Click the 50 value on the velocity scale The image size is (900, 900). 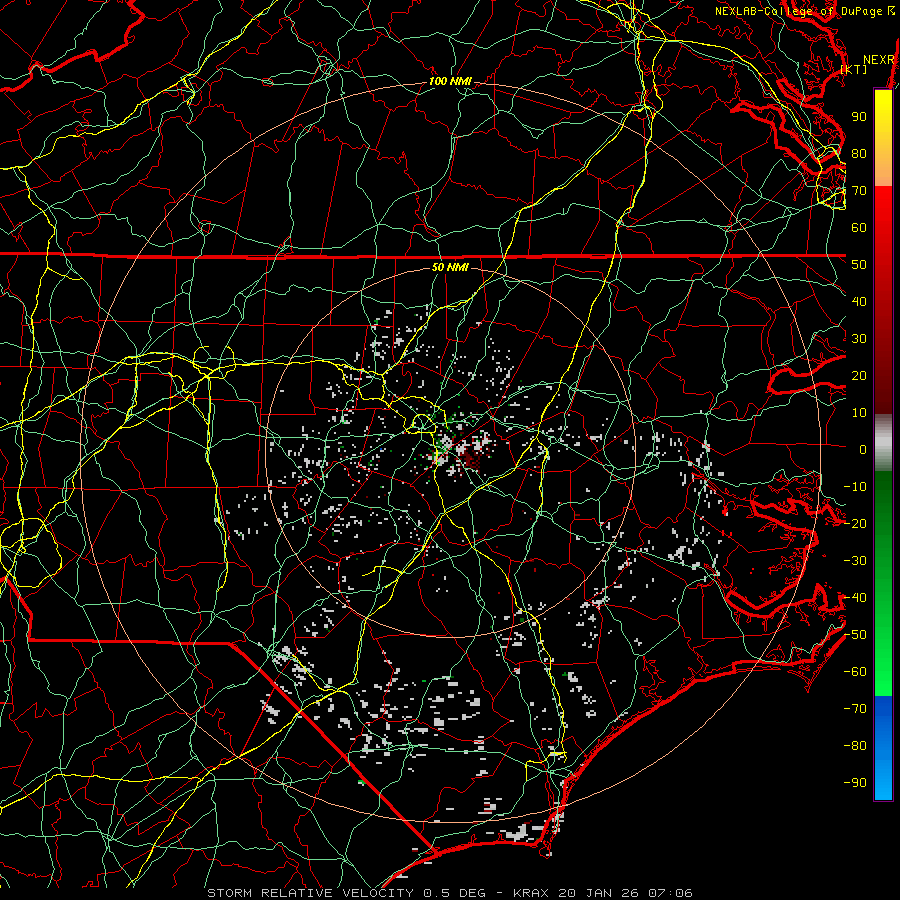click(x=859, y=265)
